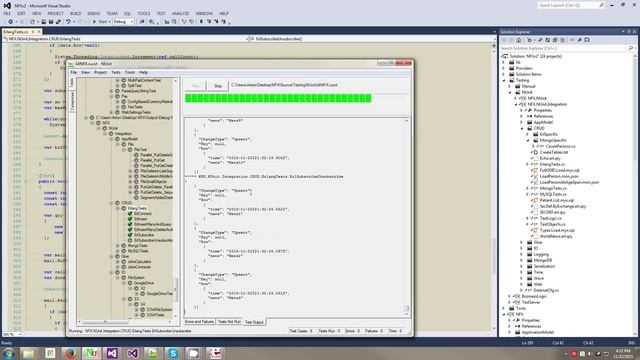Image resolution: width=640 pixels, height=360 pixels.
Task: Click Properties wrench icon in Solution Explorer
Action: 580,40
